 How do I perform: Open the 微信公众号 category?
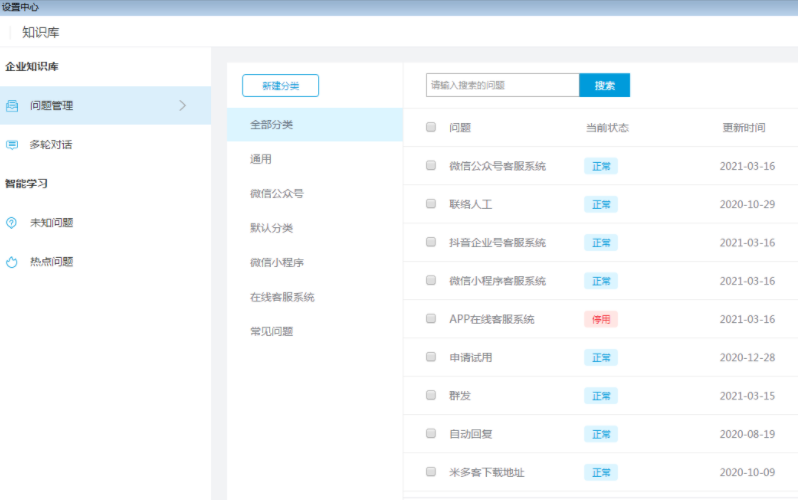pos(277,193)
